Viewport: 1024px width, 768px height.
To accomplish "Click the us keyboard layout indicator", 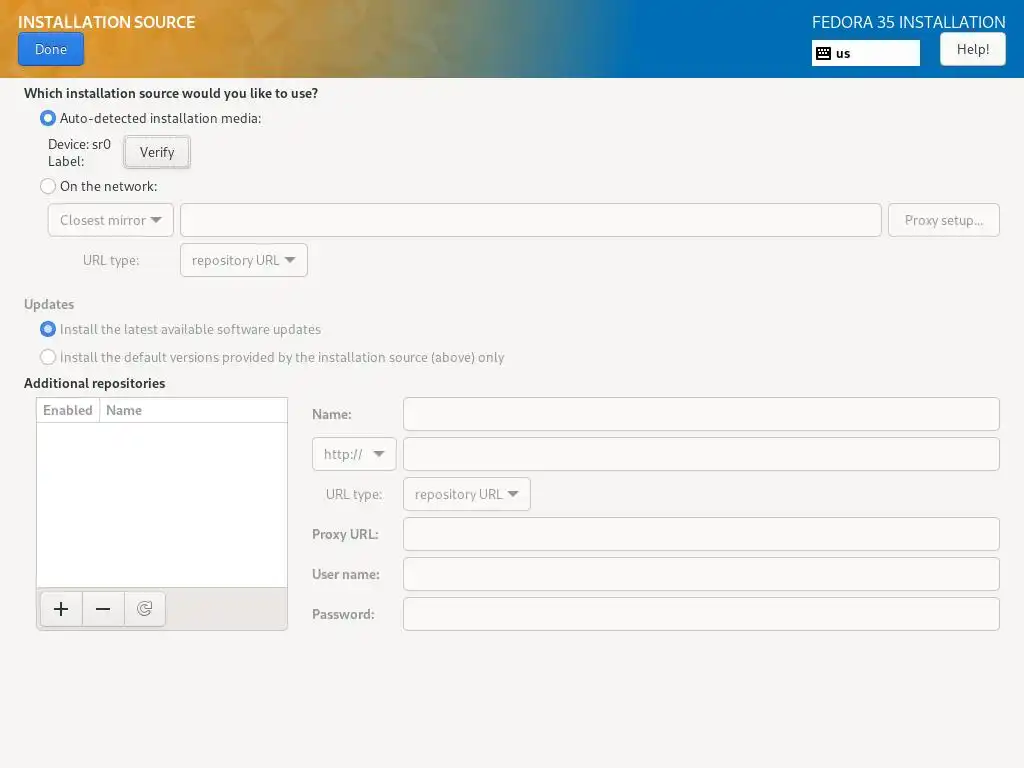I will pyautogui.click(x=866, y=54).
